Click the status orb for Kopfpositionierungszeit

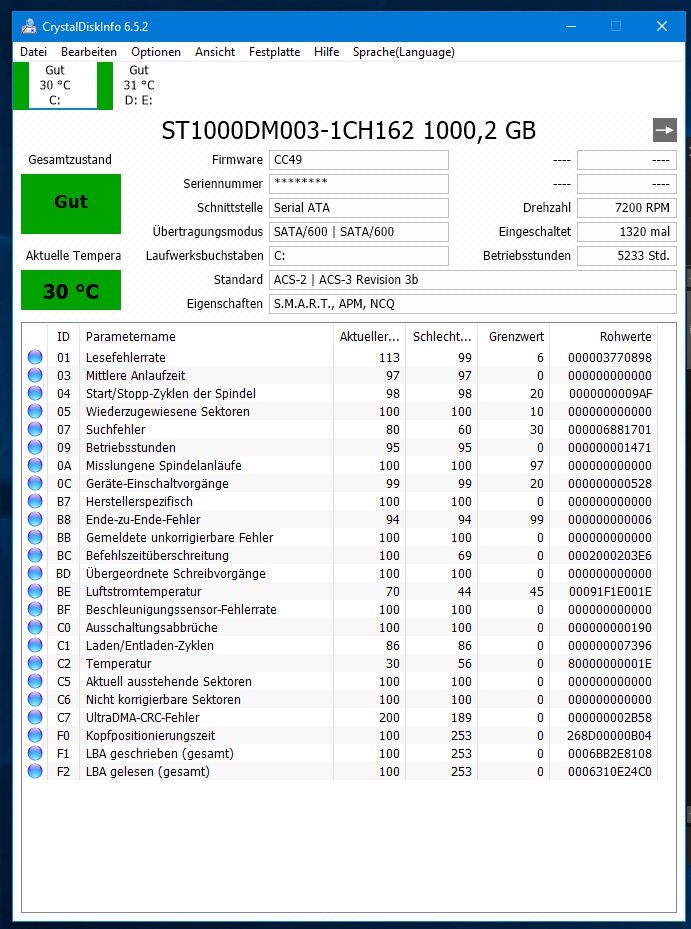[35, 735]
